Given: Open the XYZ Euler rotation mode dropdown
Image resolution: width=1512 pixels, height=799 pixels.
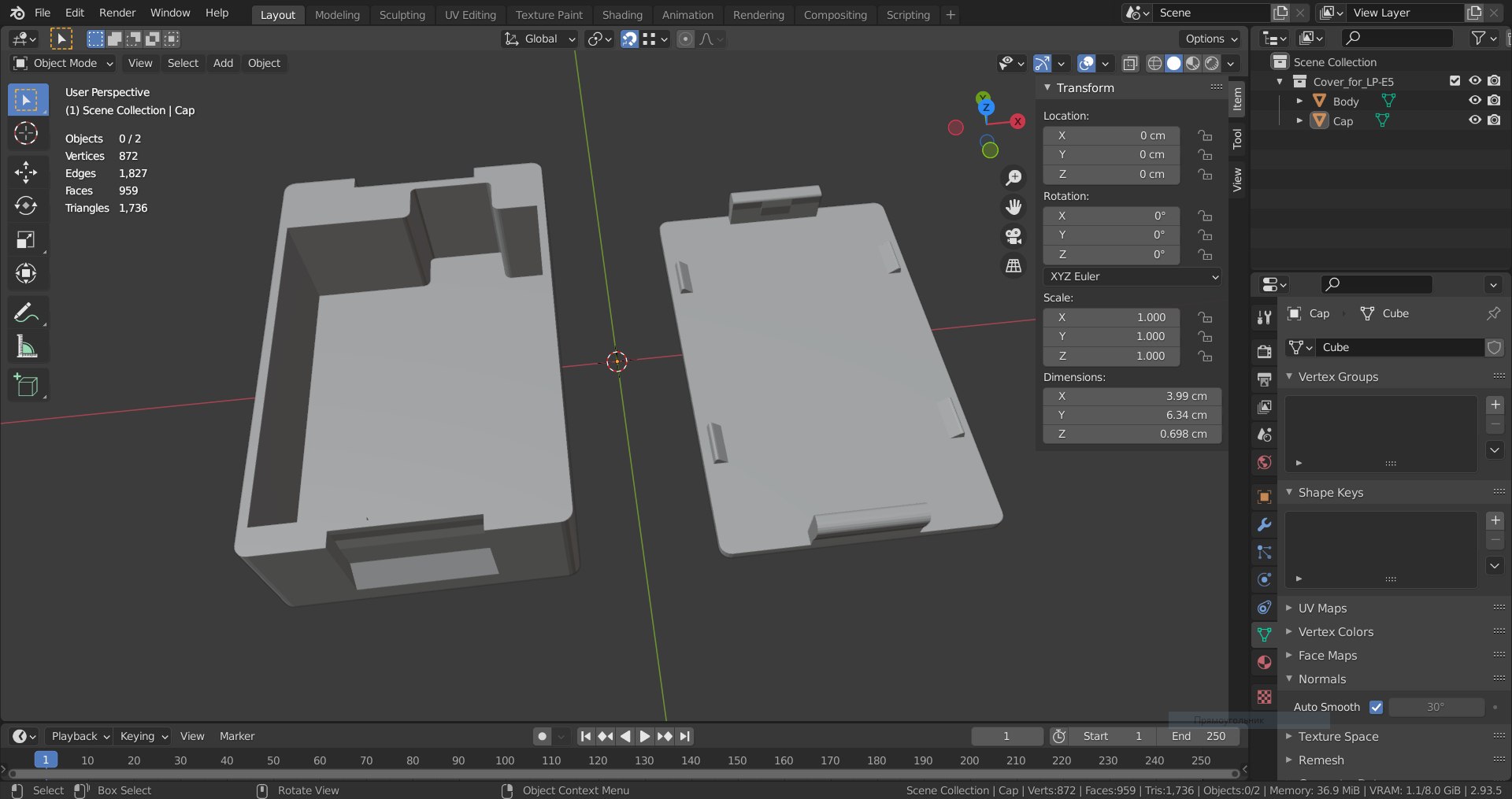Looking at the screenshot, I should click(1132, 276).
